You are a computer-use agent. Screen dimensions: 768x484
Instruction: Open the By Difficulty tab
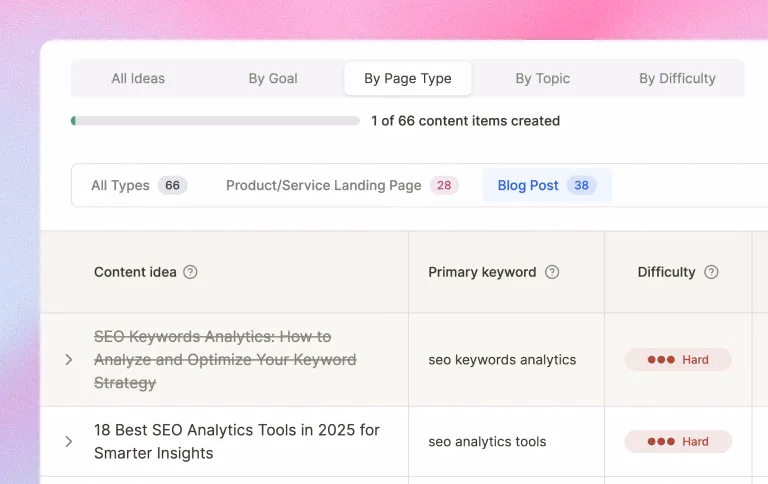[x=677, y=78]
